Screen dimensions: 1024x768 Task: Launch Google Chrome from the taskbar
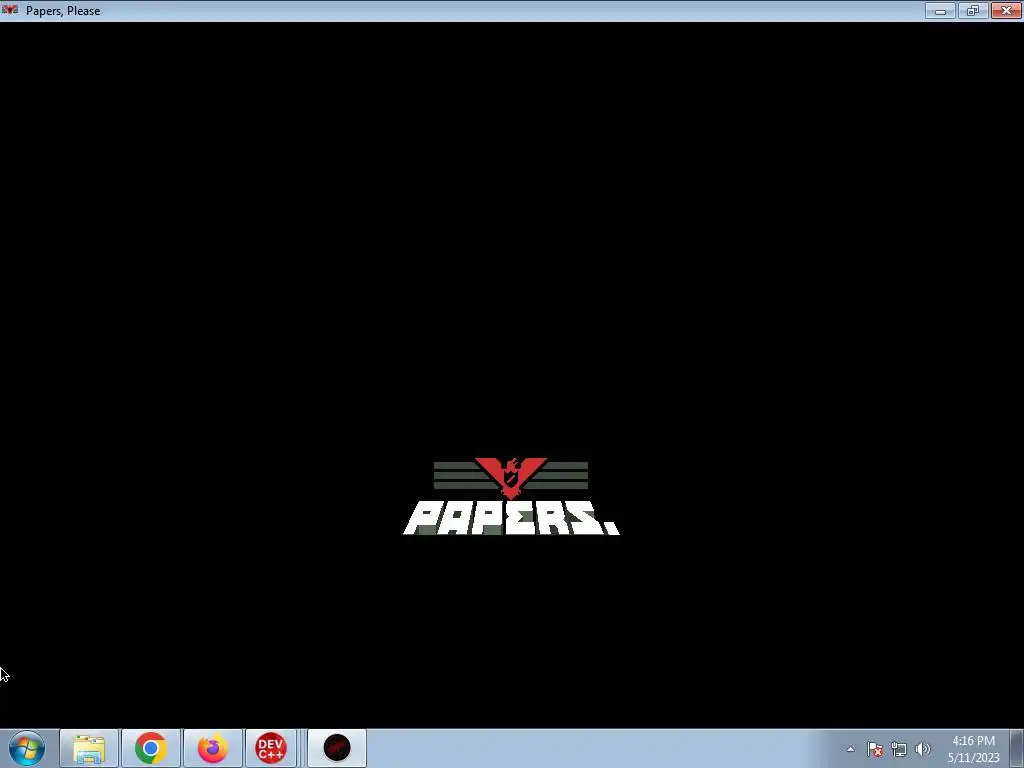pos(151,748)
